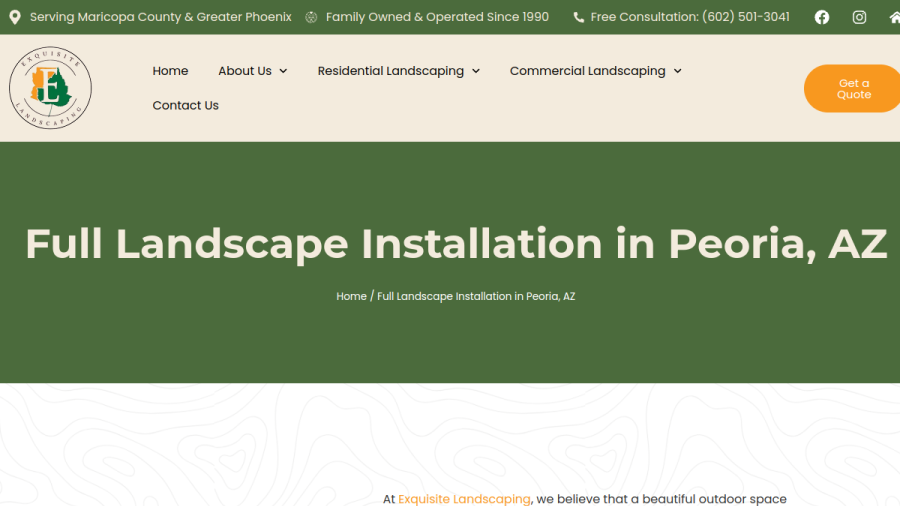900x506 pixels.
Task: Open Commercial Landscaping menu item
Action: click(588, 71)
